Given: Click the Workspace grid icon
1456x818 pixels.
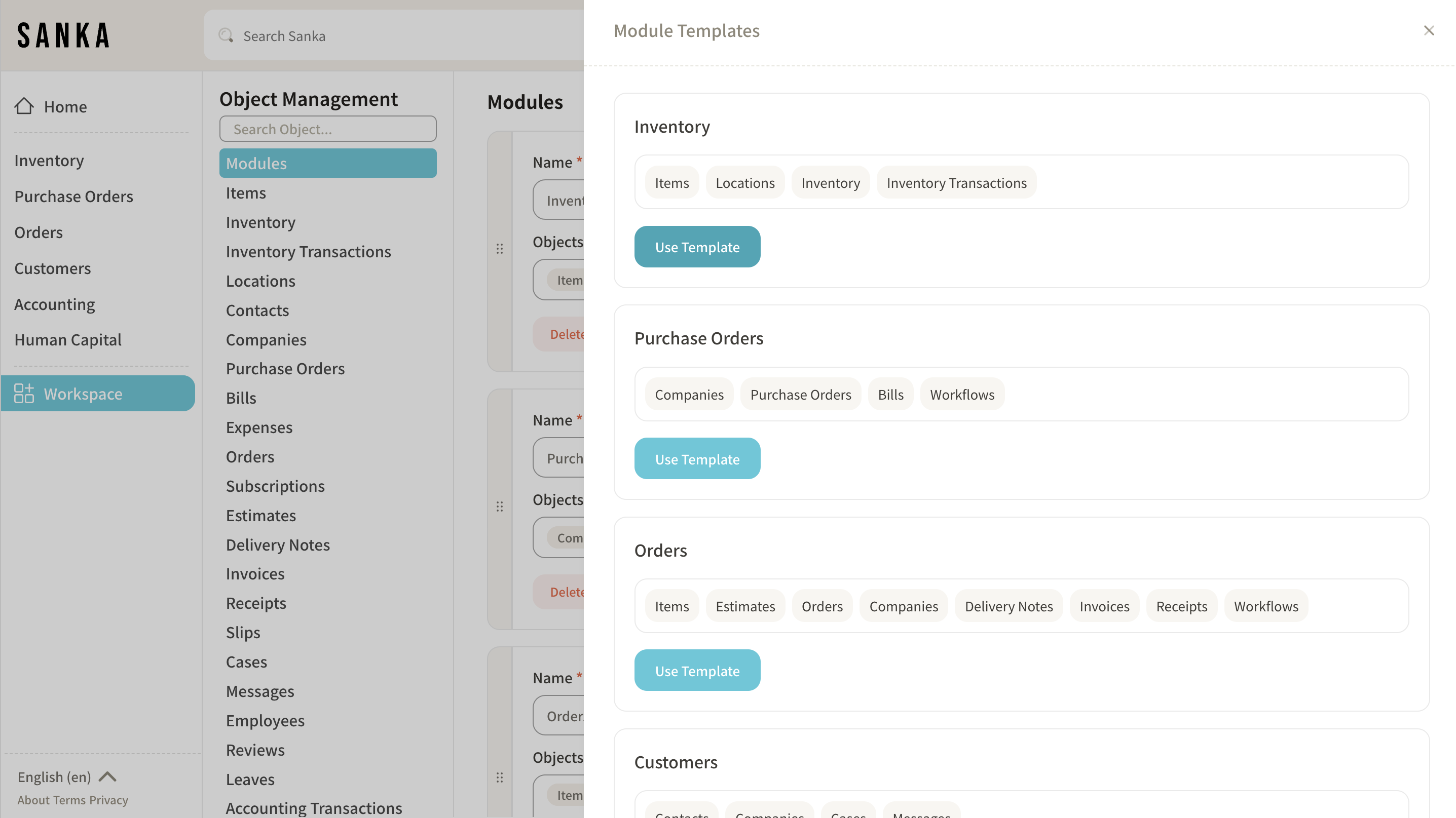Looking at the screenshot, I should pyautogui.click(x=24, y=393).
